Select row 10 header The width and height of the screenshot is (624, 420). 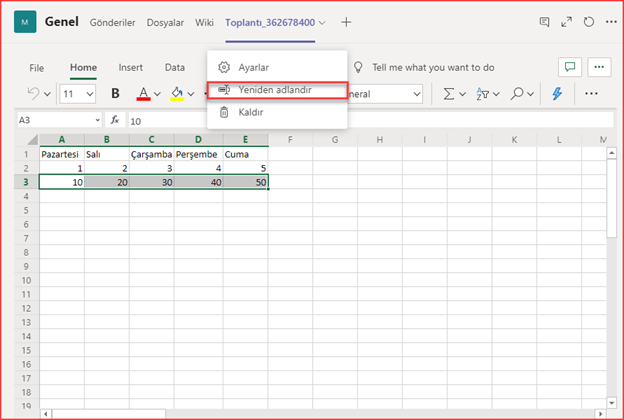tap(26, 280)
